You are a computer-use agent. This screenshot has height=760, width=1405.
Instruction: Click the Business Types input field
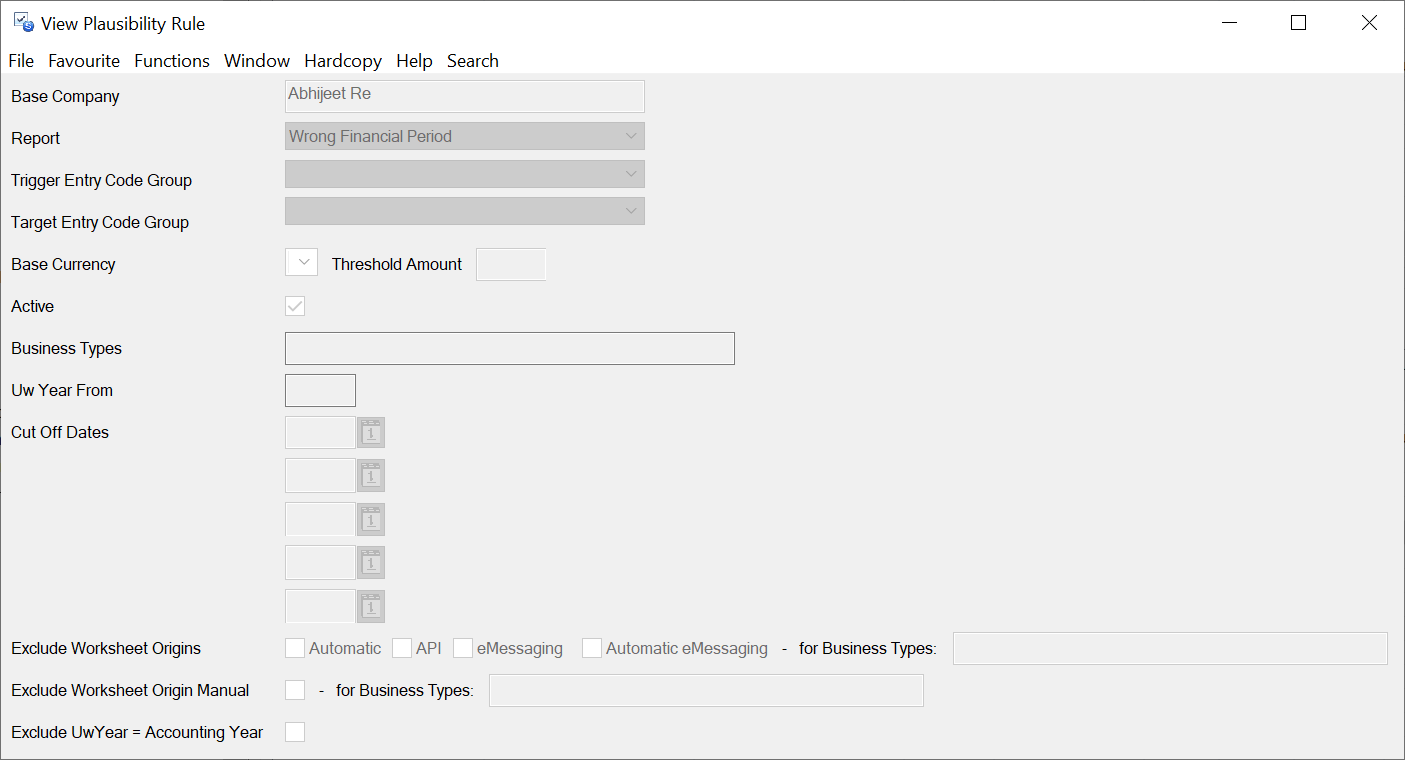[x=509, y=349]
